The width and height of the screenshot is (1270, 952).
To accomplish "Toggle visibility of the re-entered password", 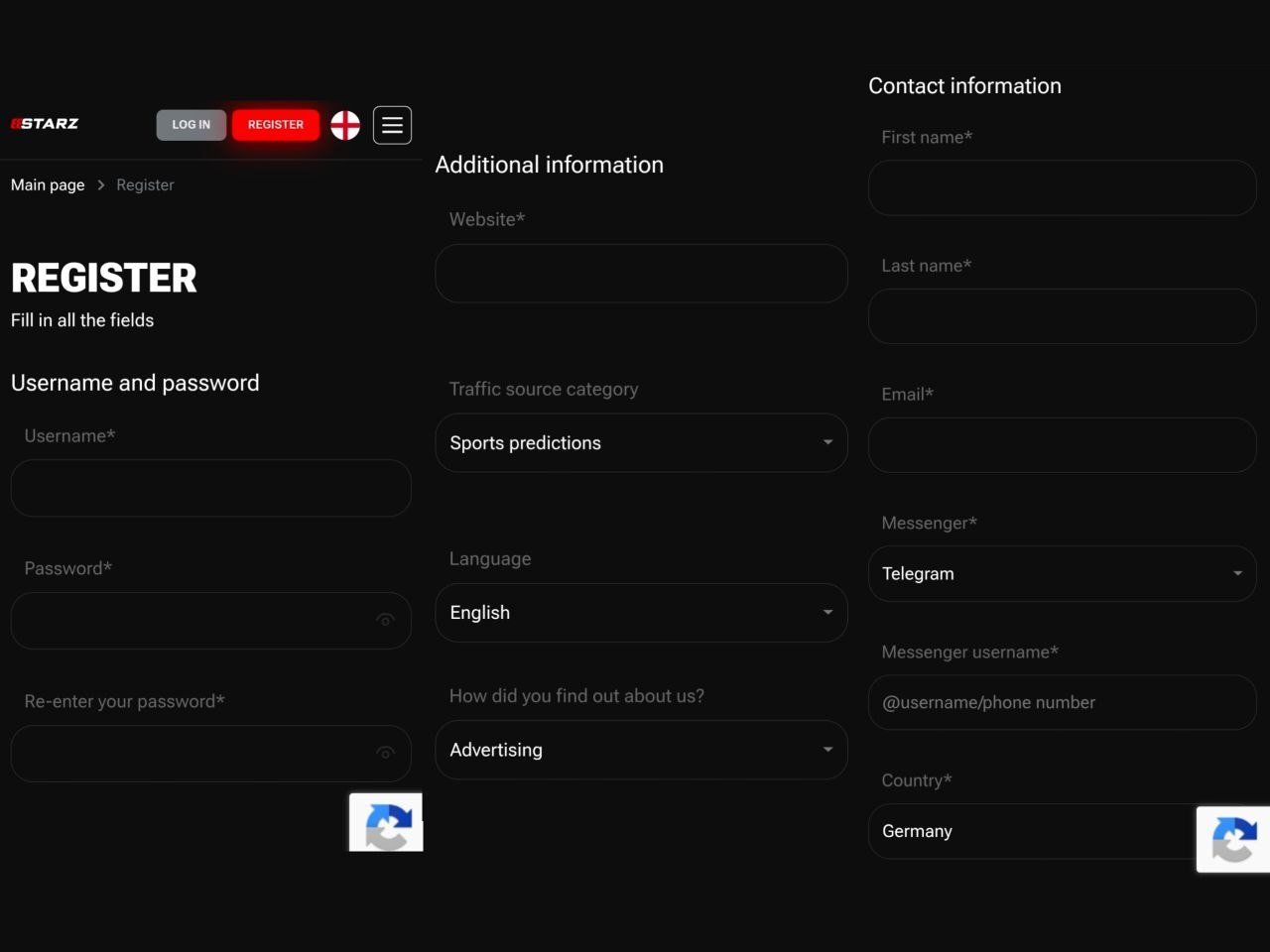I will 385,753.
